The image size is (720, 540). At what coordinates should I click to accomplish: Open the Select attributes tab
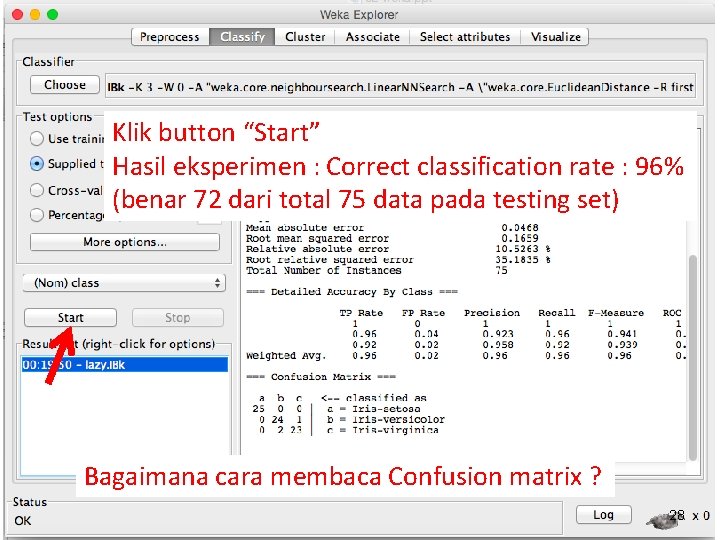click(465, 37)
